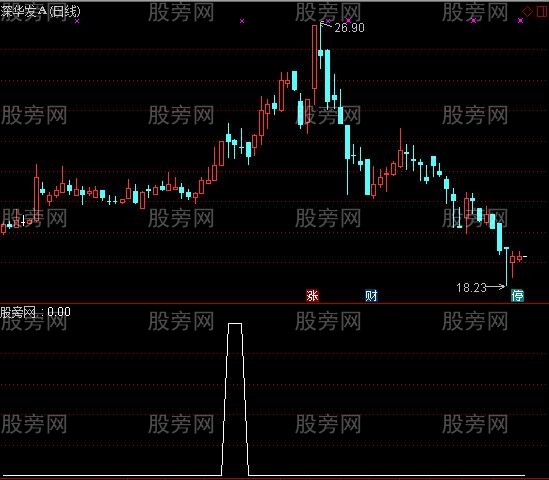This screenshot has width=549, height=480.
Task: Select the 深华发A(日线) chart title
Action: point(40,12)
